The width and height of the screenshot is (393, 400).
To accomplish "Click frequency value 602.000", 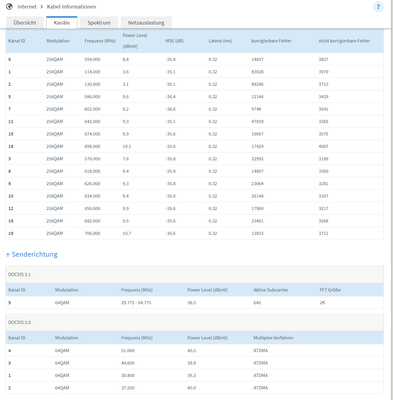I will (92, 109).
